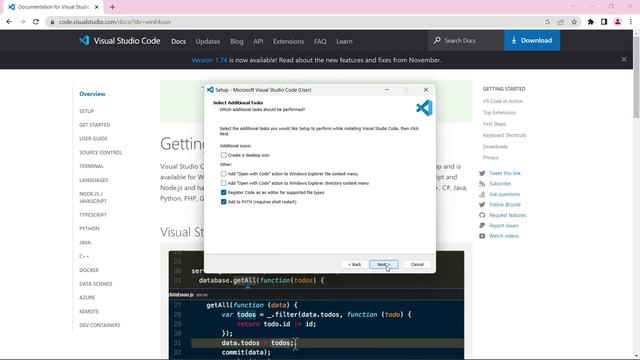Expand SOURCE CONTROL section in sidebar
Viewport: 640px width, 360px height.
(x=101, y=153)
